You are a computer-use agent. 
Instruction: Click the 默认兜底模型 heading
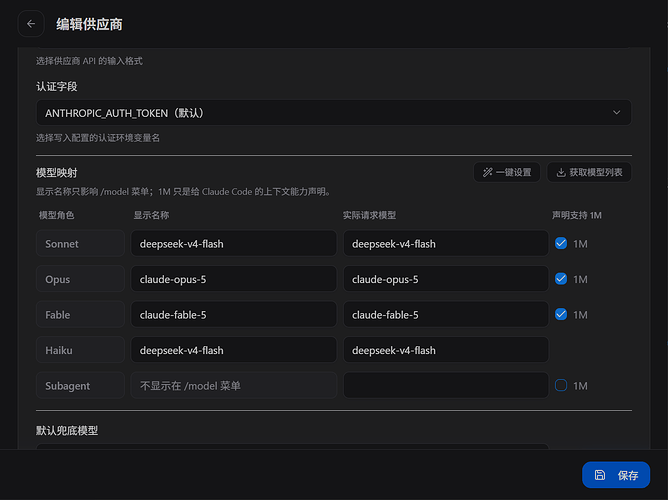coord(67,431)
